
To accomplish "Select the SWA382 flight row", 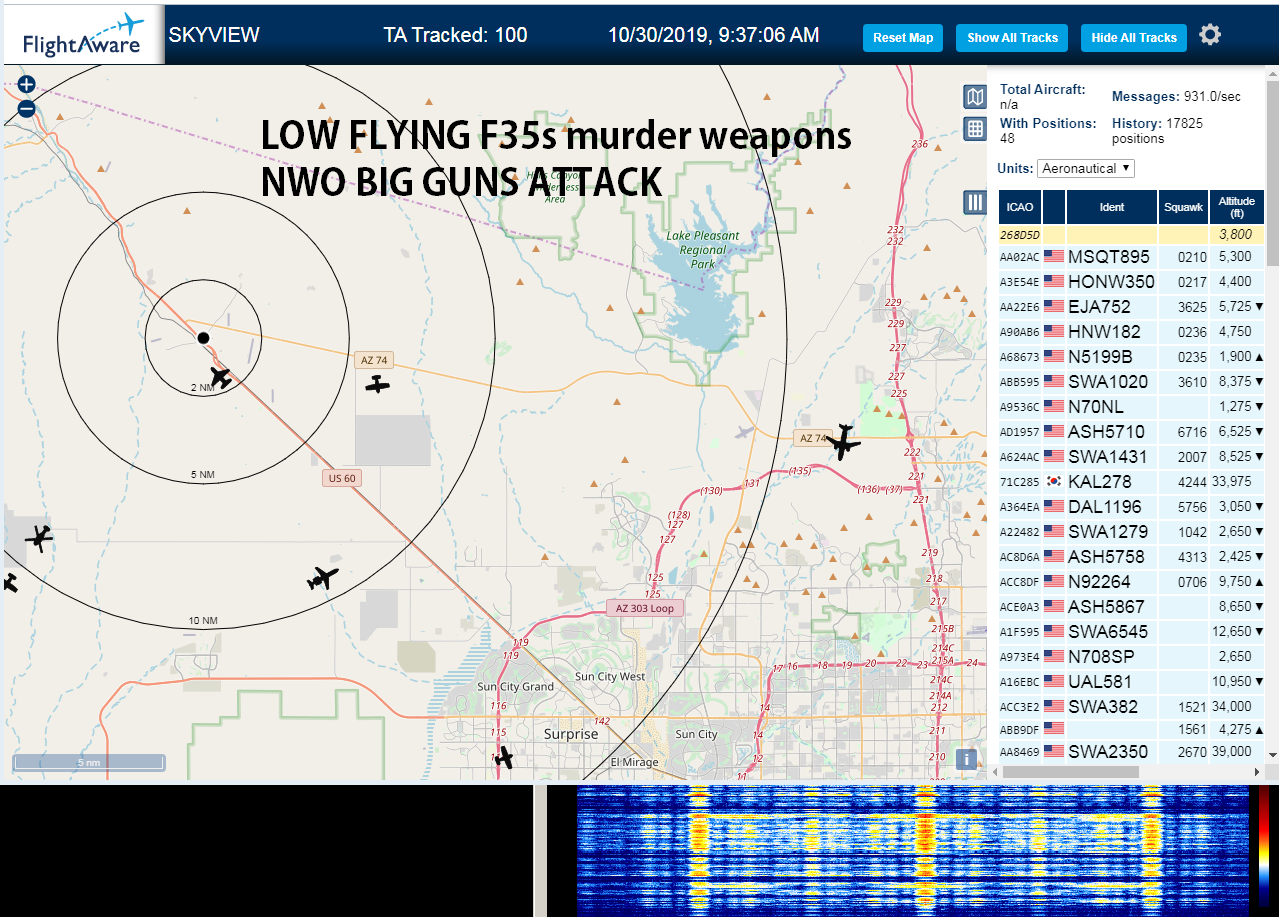I will (x=1132, y=707).
